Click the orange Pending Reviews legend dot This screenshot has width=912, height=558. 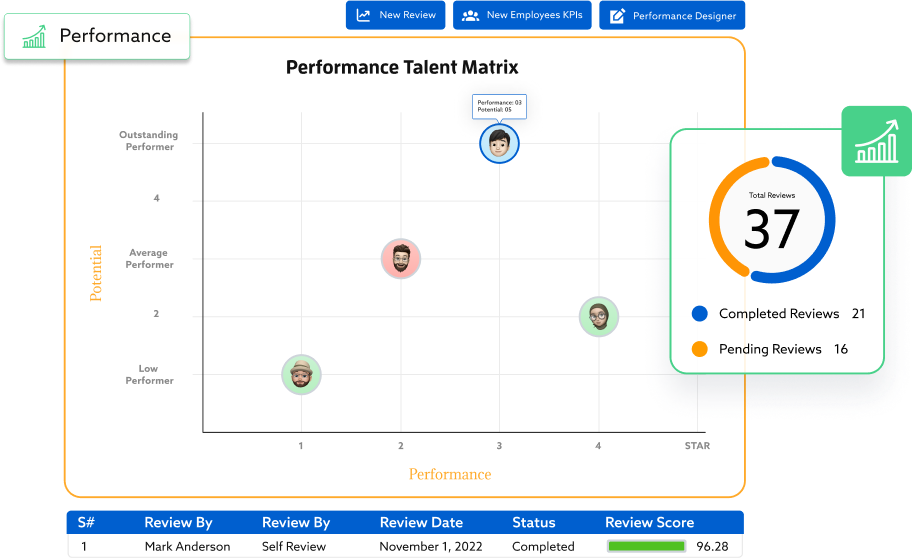coord(700,349)
